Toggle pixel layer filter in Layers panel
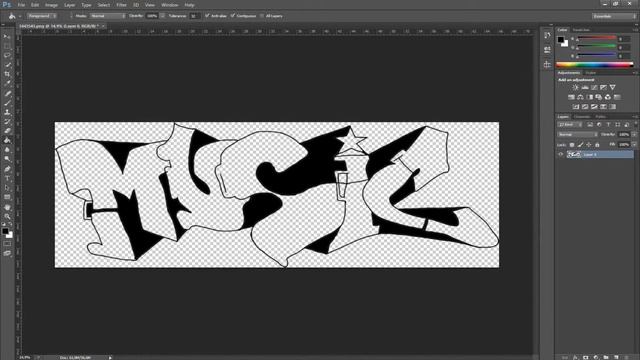 click(x=590, y=124)
